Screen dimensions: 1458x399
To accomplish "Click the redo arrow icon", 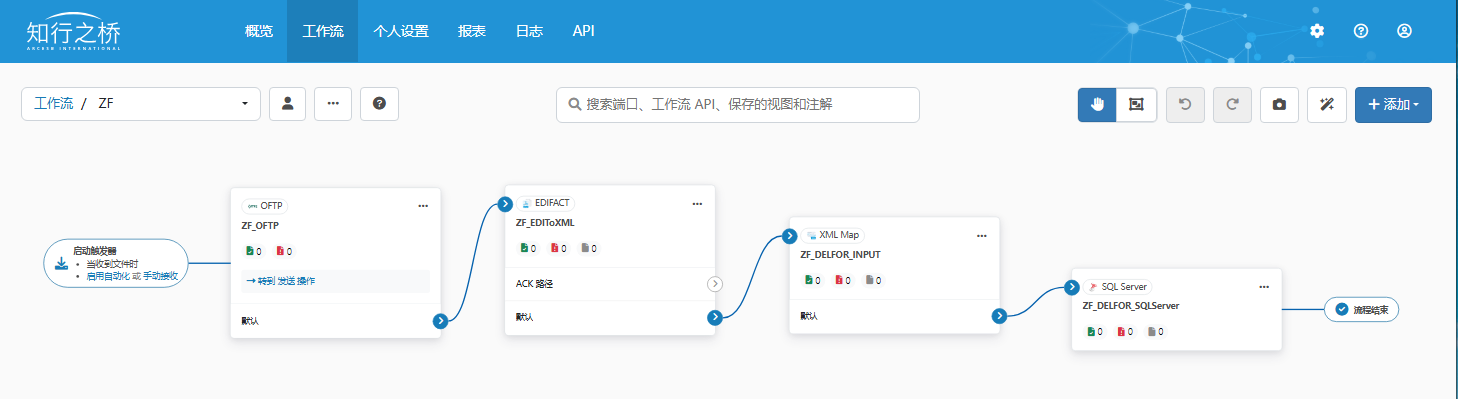I will 1232,104.
